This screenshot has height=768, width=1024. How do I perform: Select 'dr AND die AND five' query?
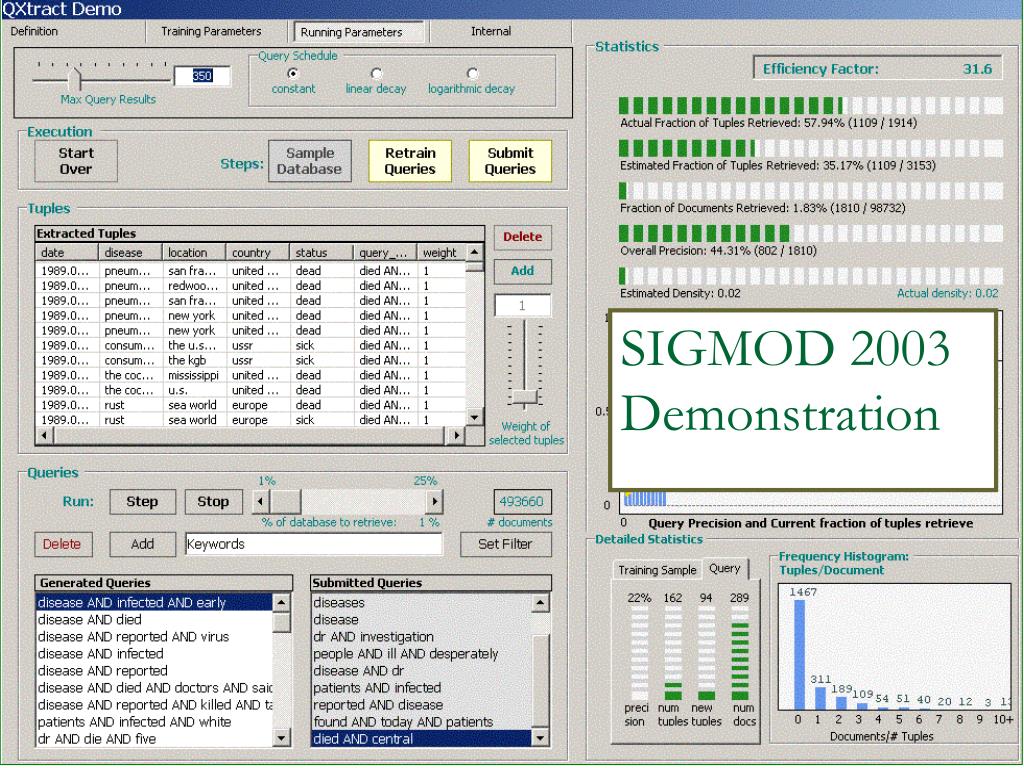[x=155, y=739]
